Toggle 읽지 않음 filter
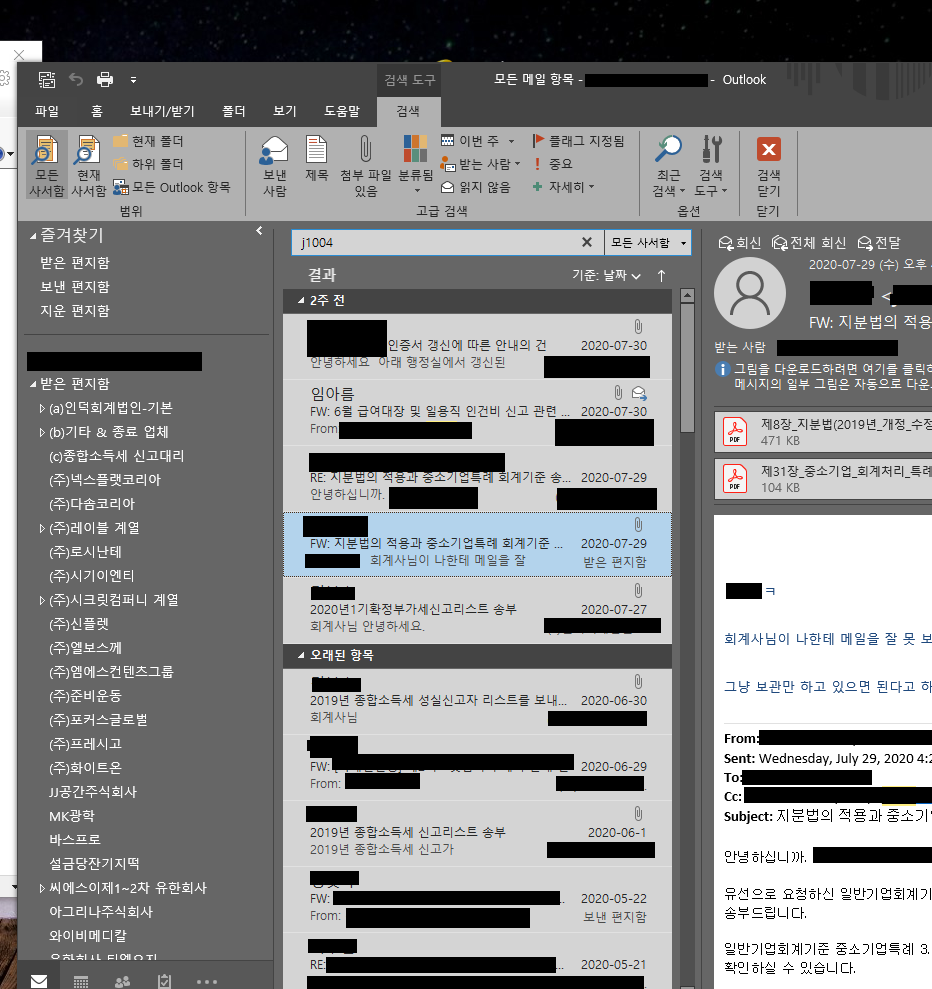This screenshot has width=932, height=989. (x=475, y=187)
